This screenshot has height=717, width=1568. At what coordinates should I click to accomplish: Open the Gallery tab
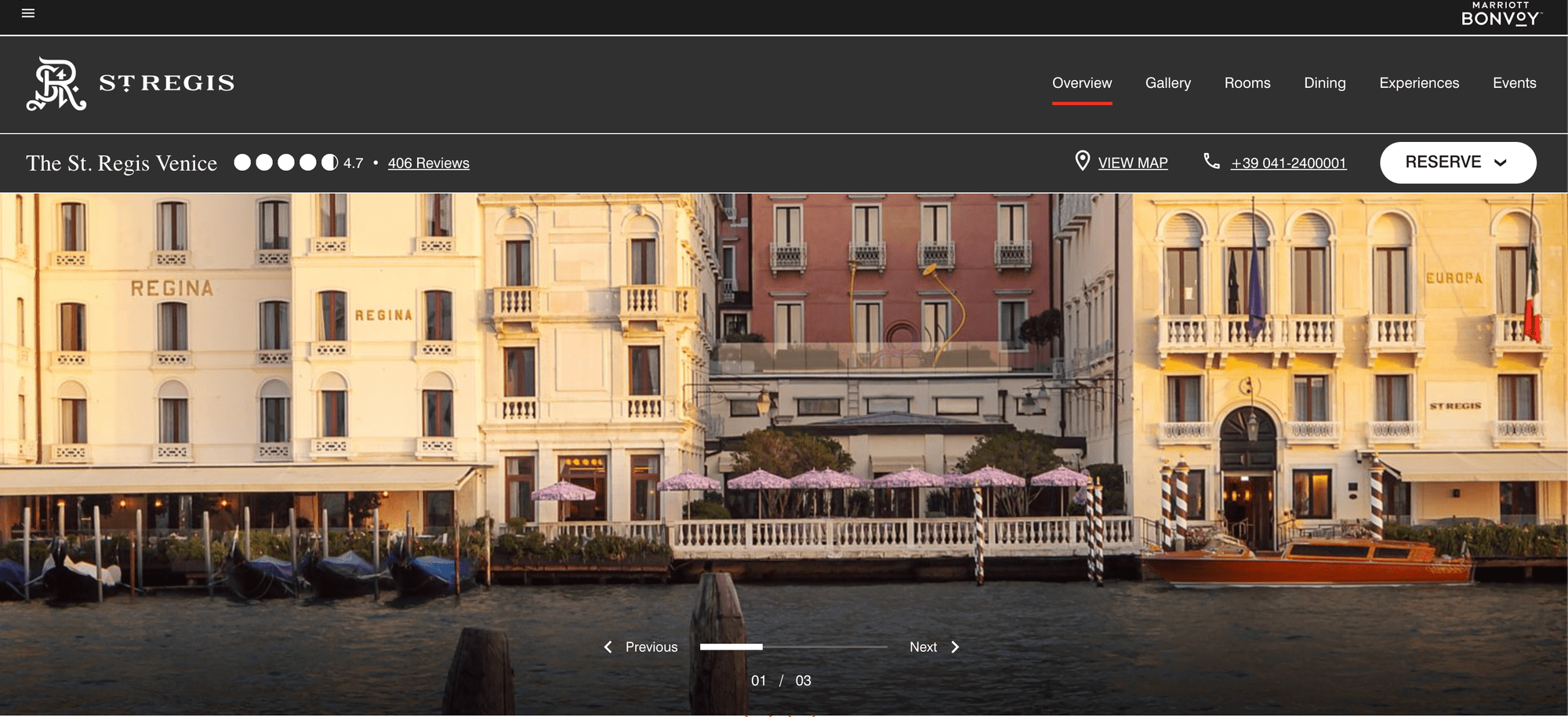tap(1167, 83)
